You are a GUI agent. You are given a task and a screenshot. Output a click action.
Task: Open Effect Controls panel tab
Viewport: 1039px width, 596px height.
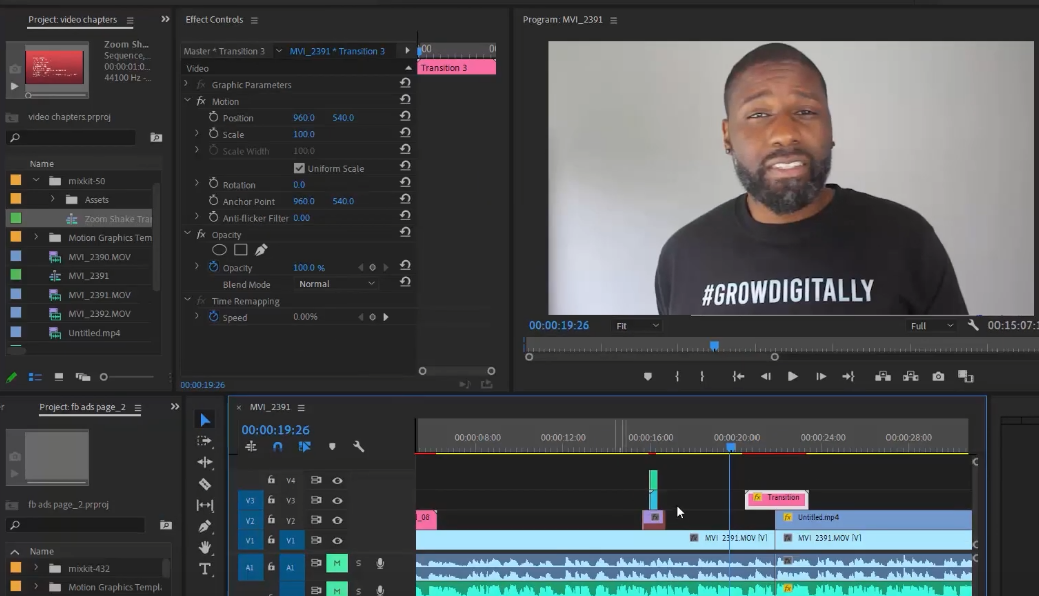[x=214, y=19]
